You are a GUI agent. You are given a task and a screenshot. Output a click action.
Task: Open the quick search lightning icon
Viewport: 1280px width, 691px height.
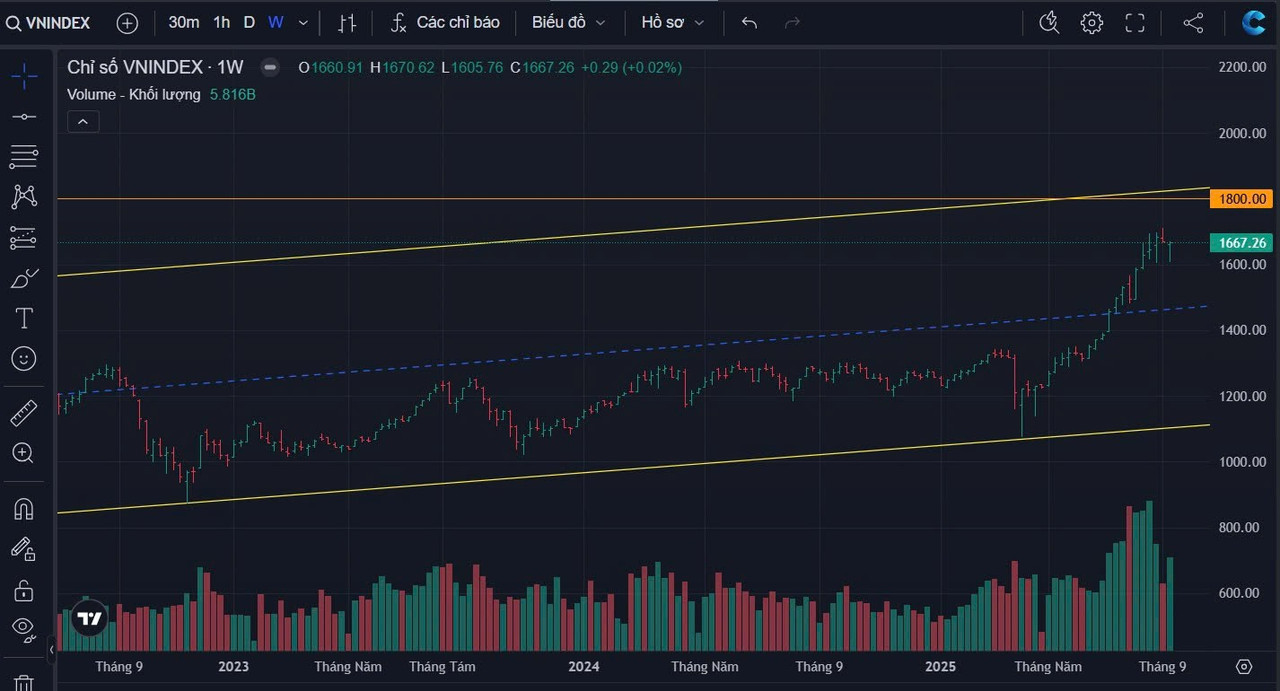tap(1049, 22)
